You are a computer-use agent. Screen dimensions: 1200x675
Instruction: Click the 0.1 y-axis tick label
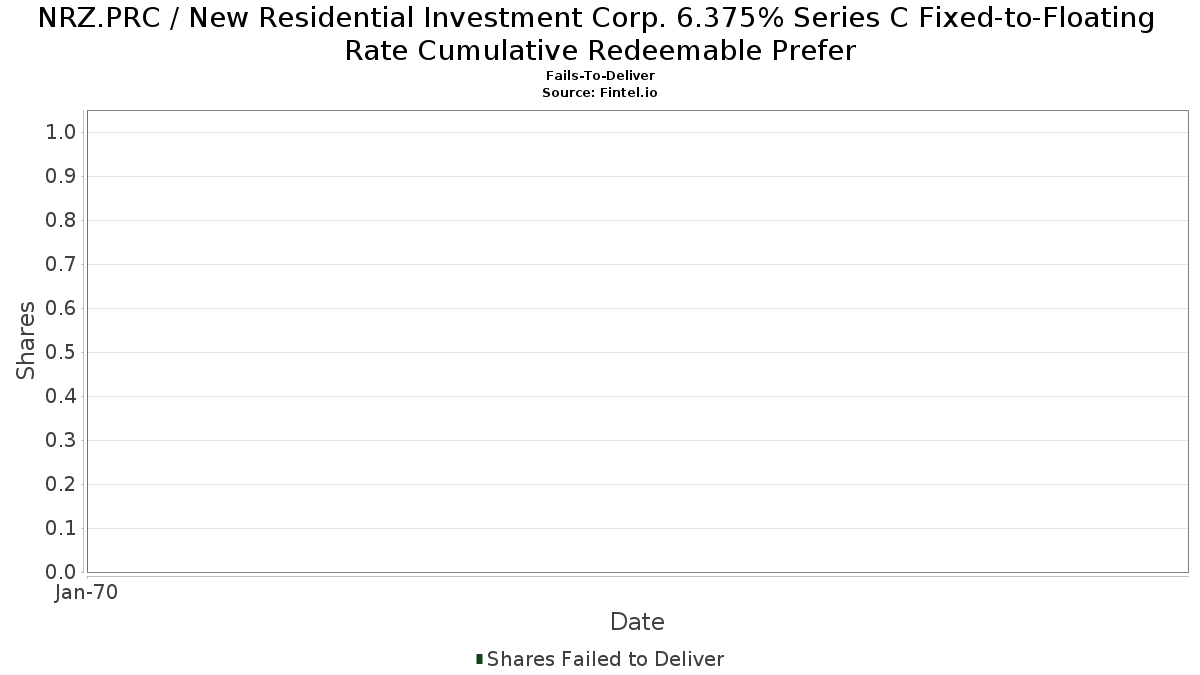point(61,528)
